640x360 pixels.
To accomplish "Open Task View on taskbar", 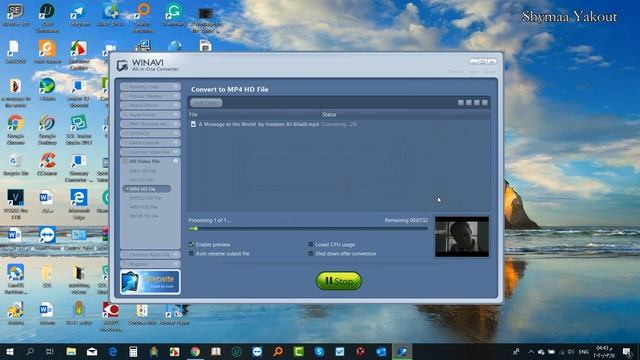I will click(50, 352).
